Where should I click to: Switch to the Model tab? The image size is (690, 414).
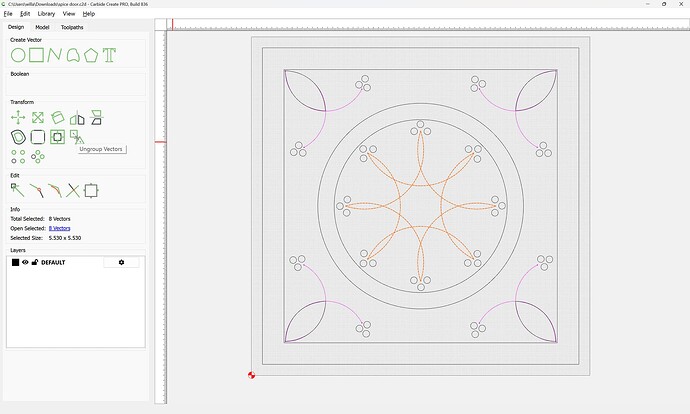click(42, 27)
